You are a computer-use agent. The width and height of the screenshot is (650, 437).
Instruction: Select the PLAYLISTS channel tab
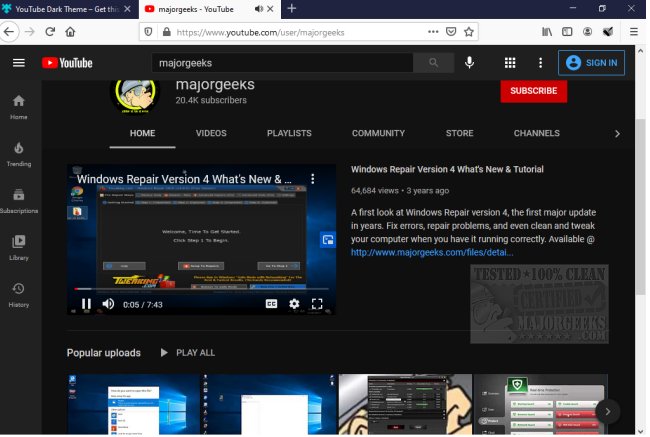point(289,134)
